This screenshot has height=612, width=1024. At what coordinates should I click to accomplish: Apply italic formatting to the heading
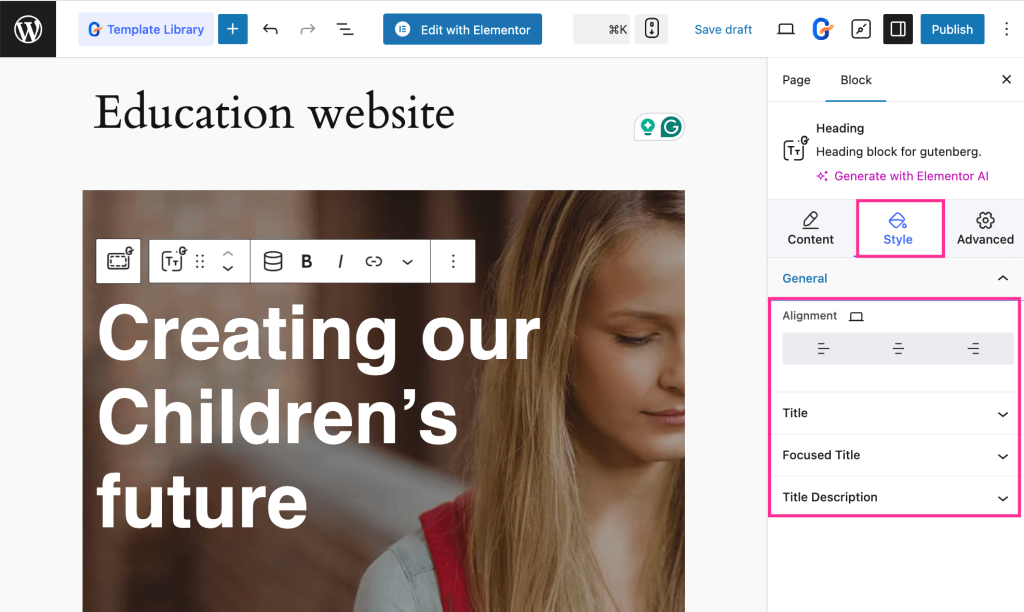pyautogui.click(x=340, y=261)
